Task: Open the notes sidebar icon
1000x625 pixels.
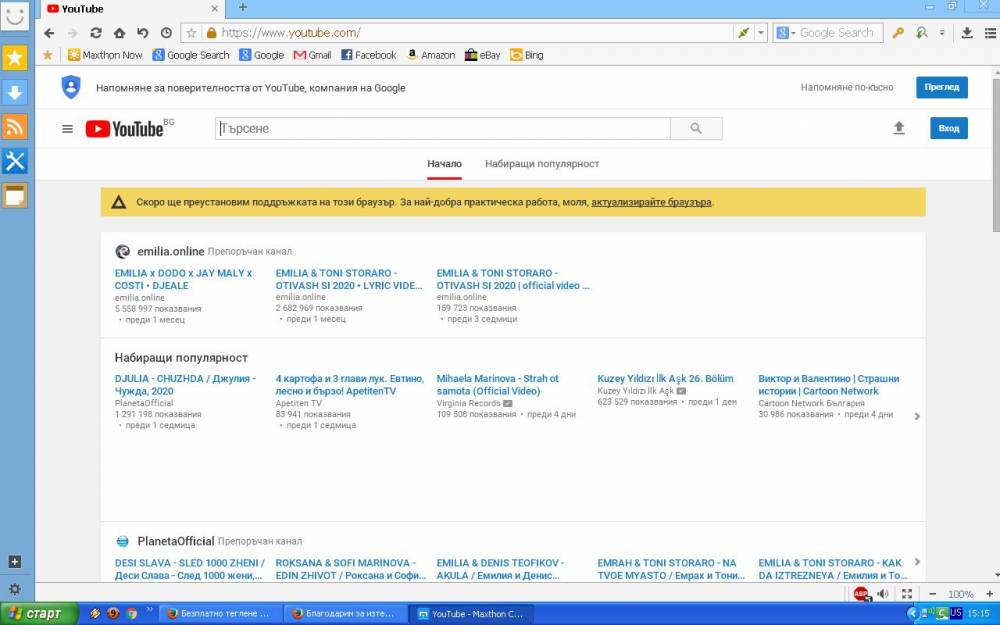Action: 15,195
